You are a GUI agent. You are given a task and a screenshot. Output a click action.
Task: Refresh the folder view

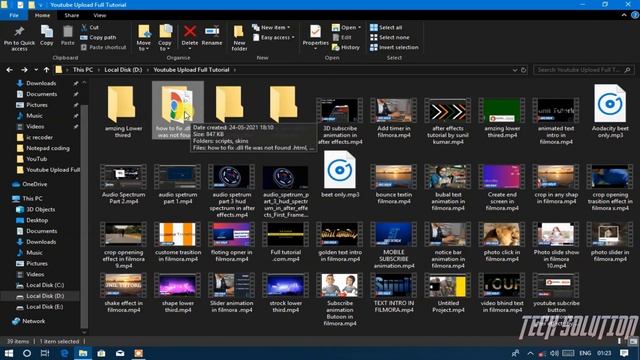coord(523,70)
